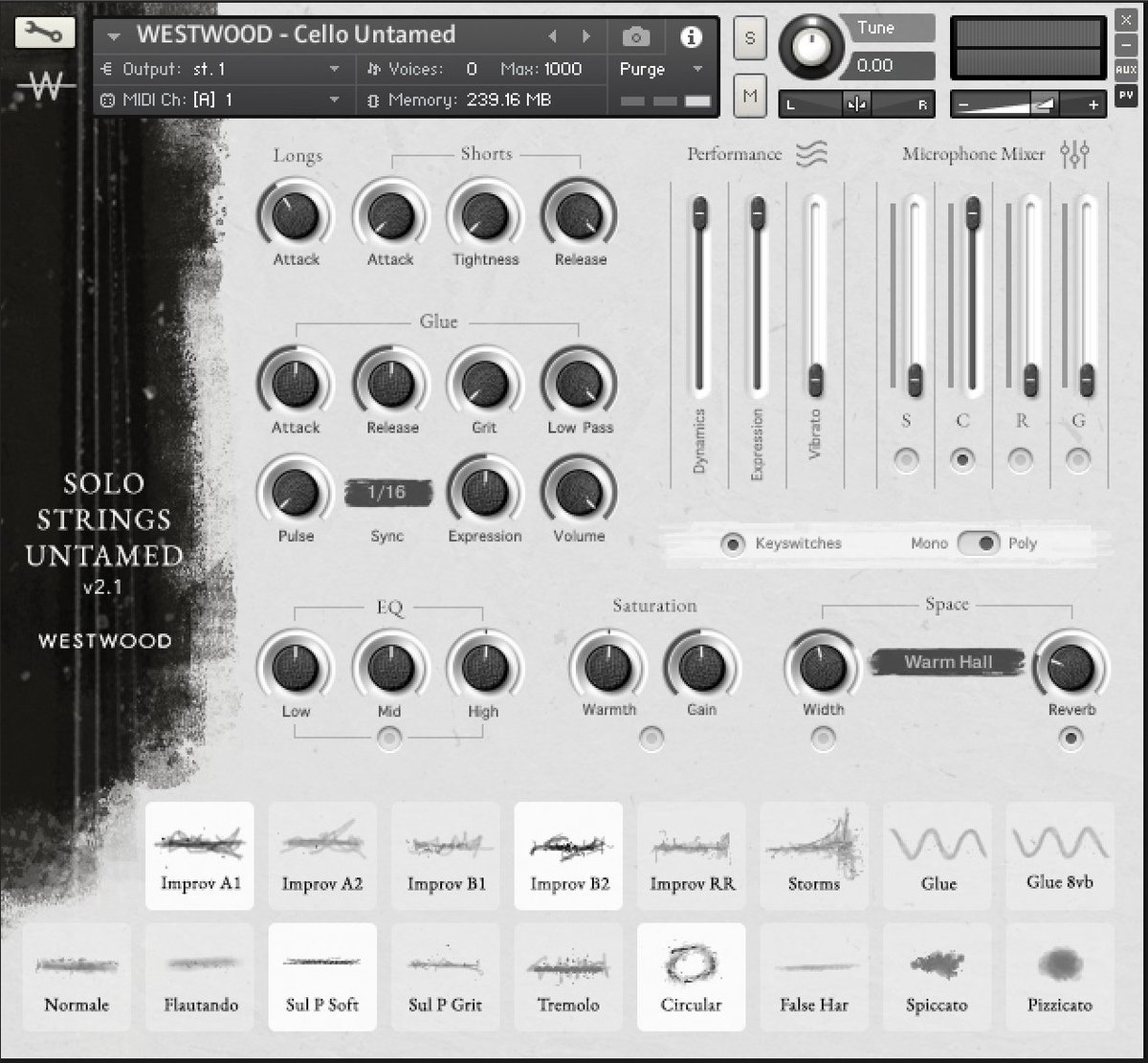Click the Dynamics slider
This screenshot has height=1063, width=1148.
[x=700, y=297]
